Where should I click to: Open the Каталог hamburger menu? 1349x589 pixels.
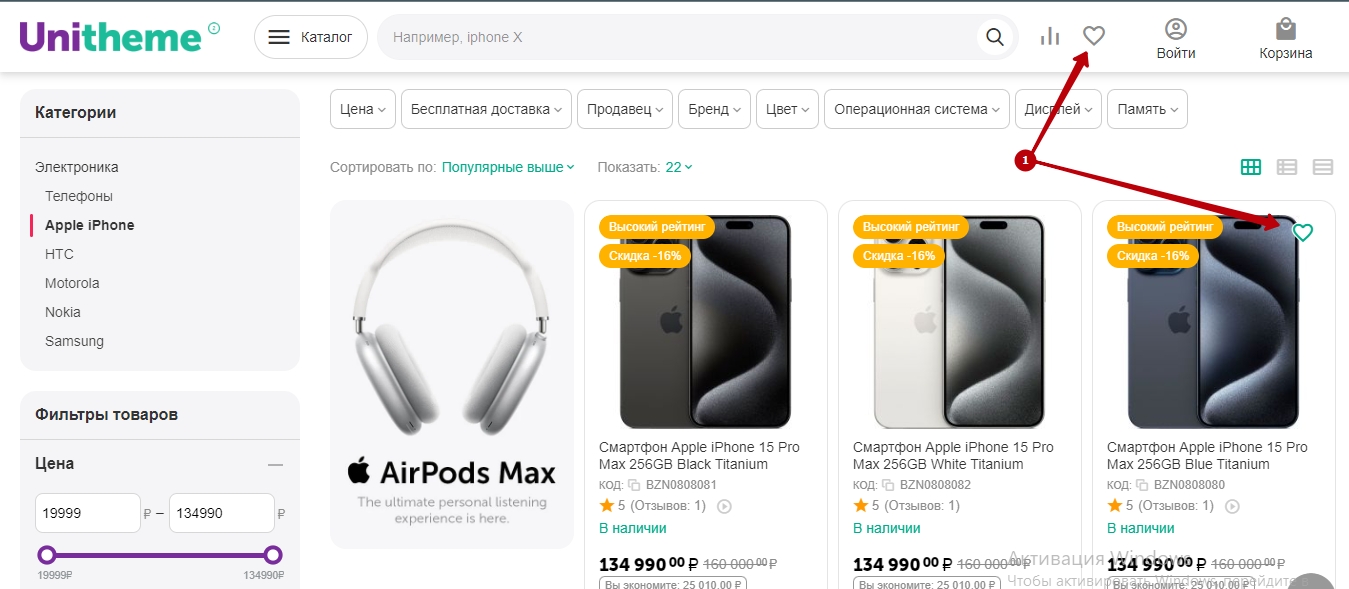coord(311,38)
